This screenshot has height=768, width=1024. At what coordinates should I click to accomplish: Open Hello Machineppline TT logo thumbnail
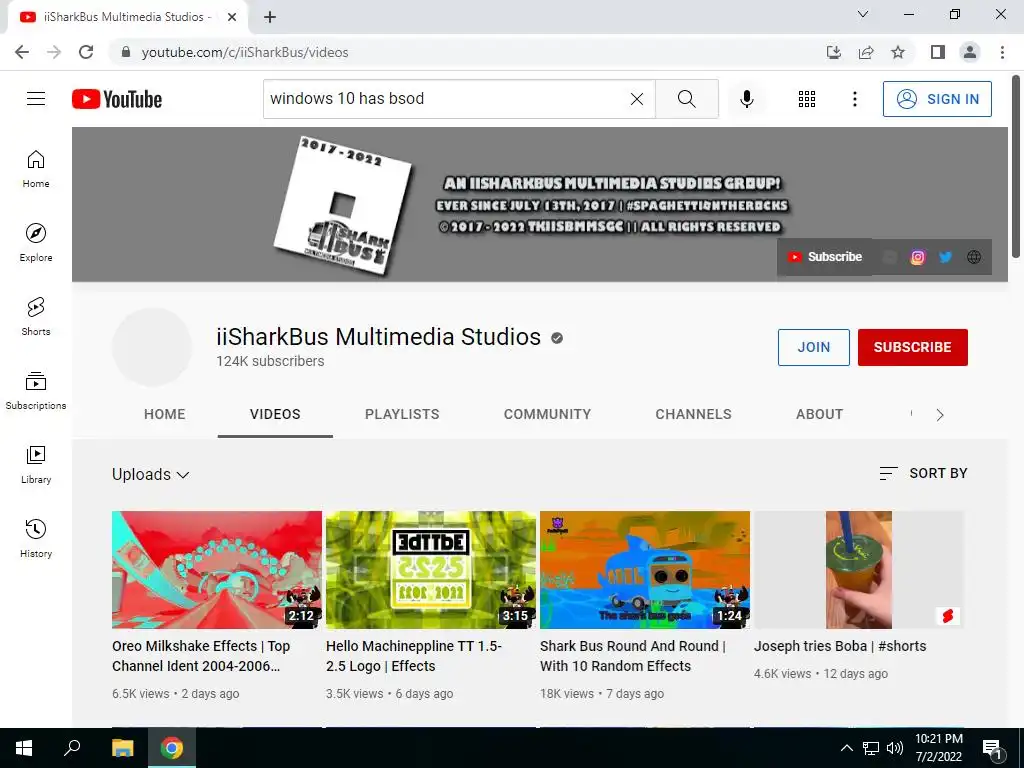pyautogui.click(x=431, y=570)
